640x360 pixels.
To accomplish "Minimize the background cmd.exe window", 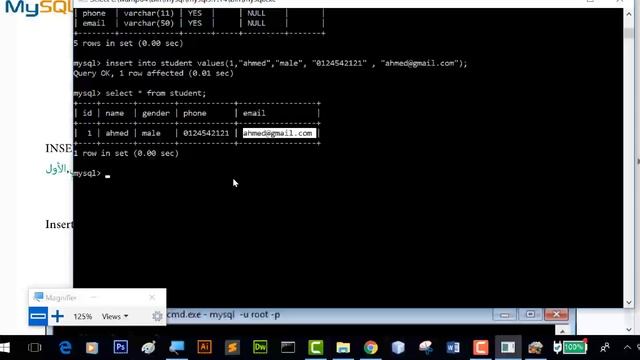I will 504,315.
